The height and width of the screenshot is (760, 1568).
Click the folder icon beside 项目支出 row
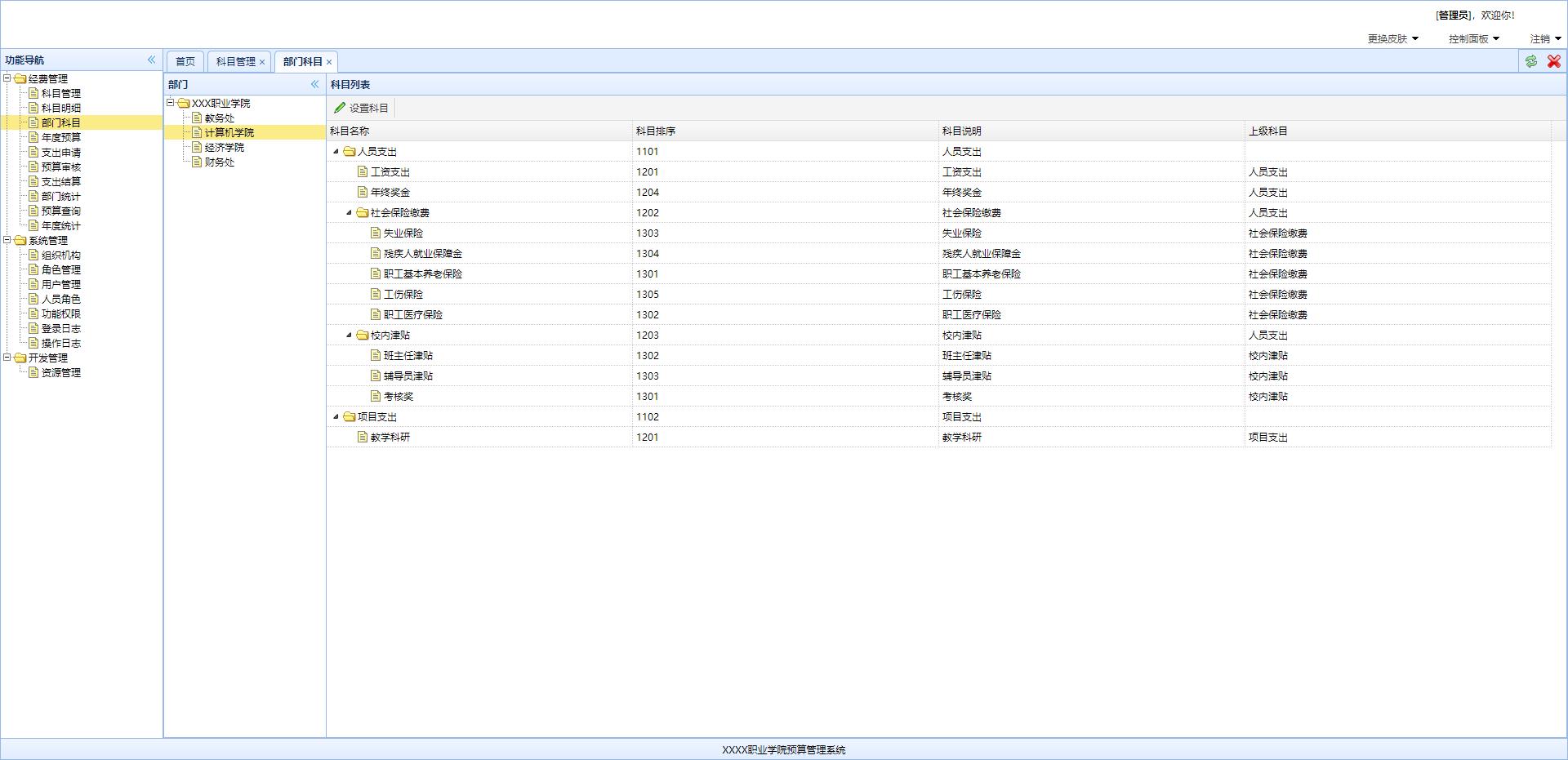pyautogui.click(x=350, y=417)
